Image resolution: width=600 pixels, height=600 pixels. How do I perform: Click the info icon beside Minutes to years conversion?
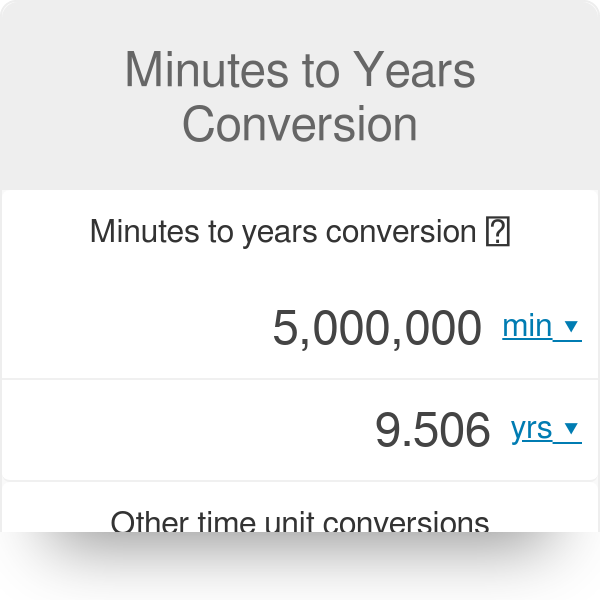coord(497,232)
